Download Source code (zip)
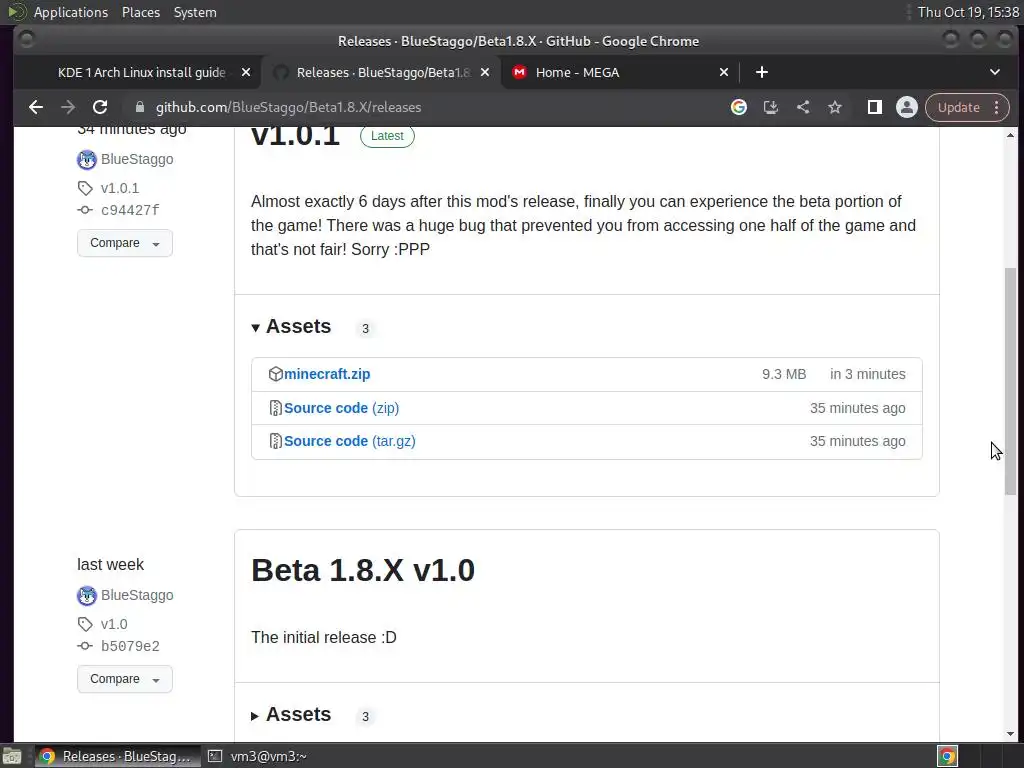This screenshot has width=1024, height=768. [342, 408]
